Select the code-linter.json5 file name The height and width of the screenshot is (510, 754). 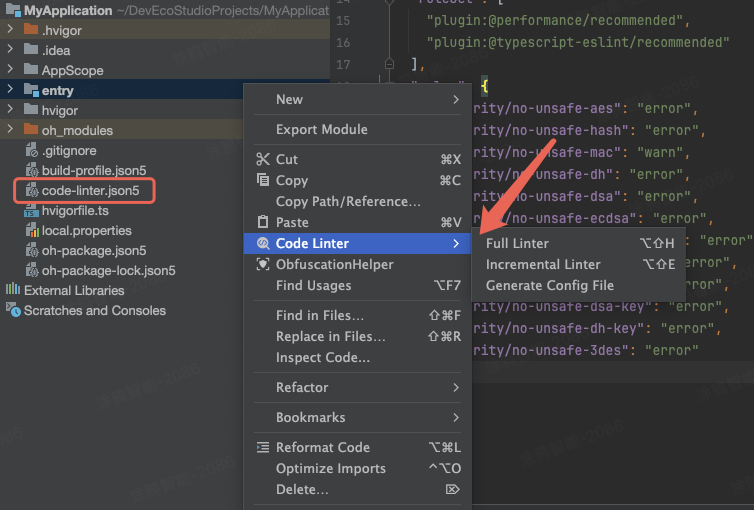[90, 190]
